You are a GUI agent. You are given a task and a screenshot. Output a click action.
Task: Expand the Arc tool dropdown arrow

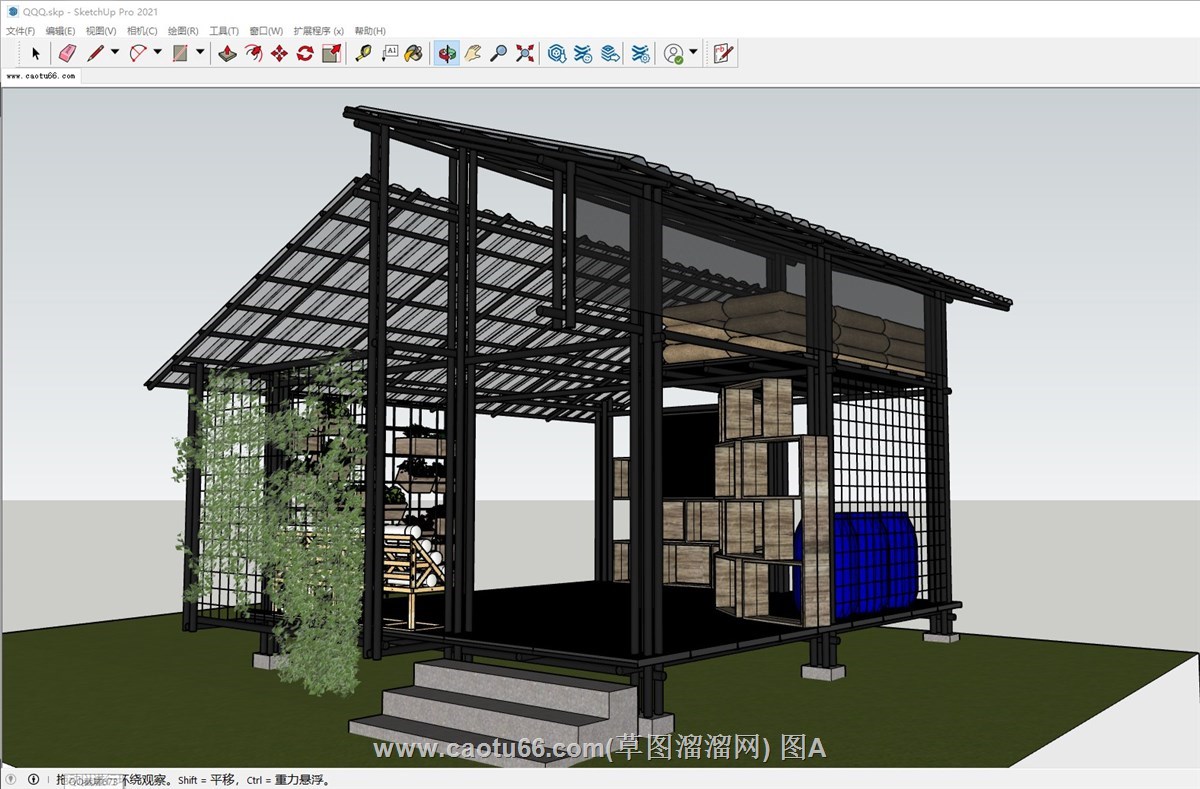157,52
